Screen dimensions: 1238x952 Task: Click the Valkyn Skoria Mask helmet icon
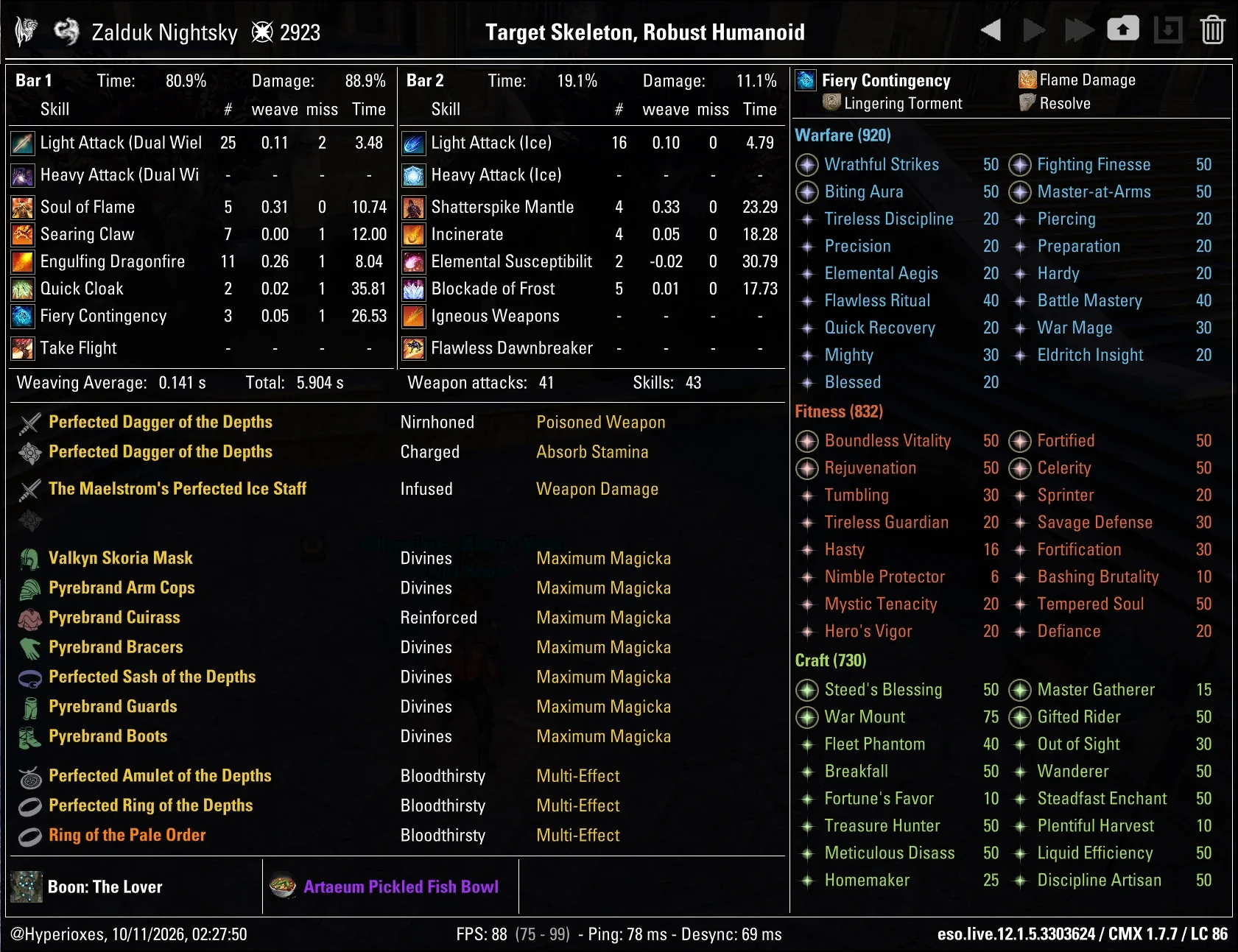pyautogui.click(x=29, y=559)
